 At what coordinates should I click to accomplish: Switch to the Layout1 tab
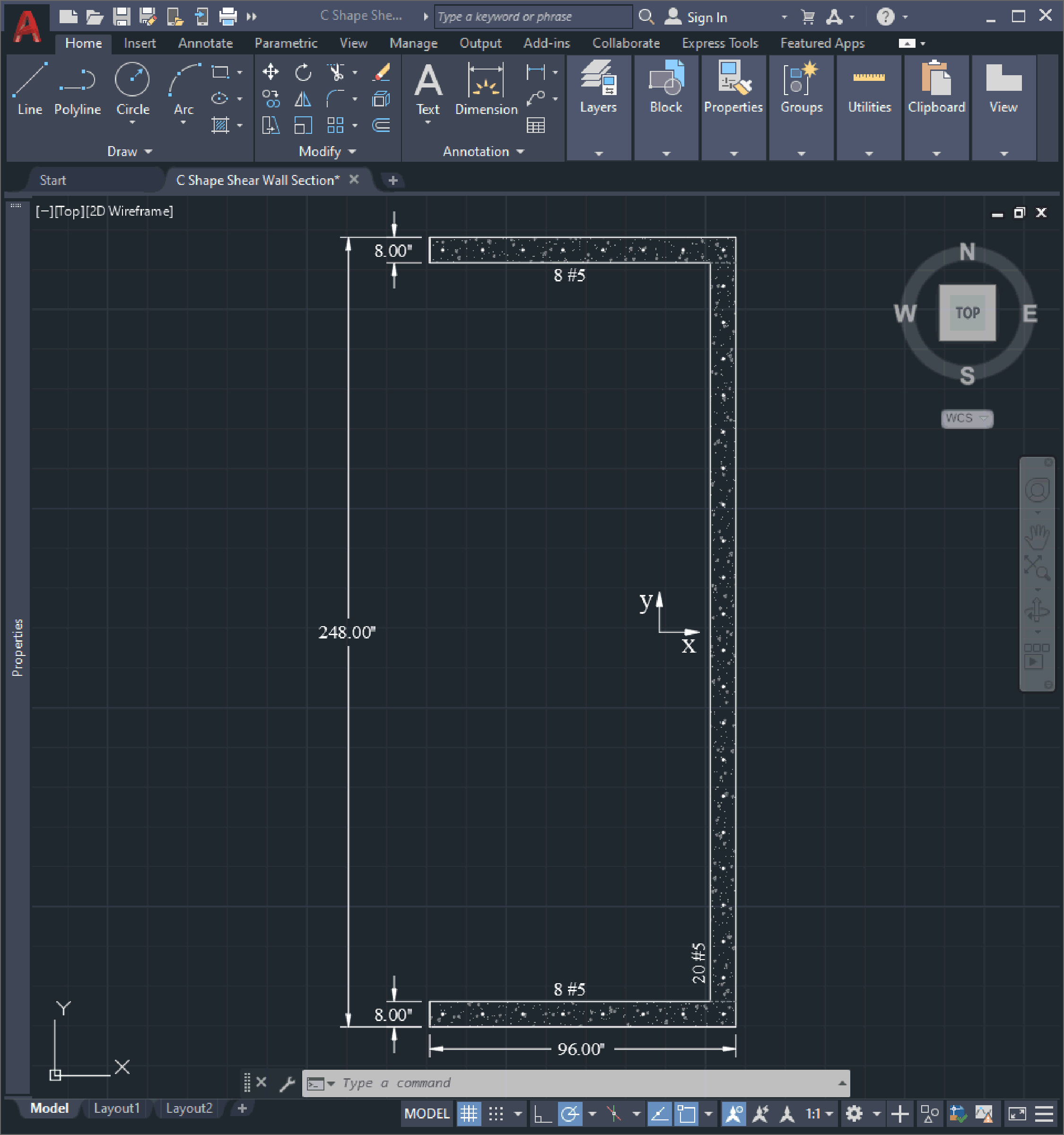pyautogui.click(x=117, y=1108)
